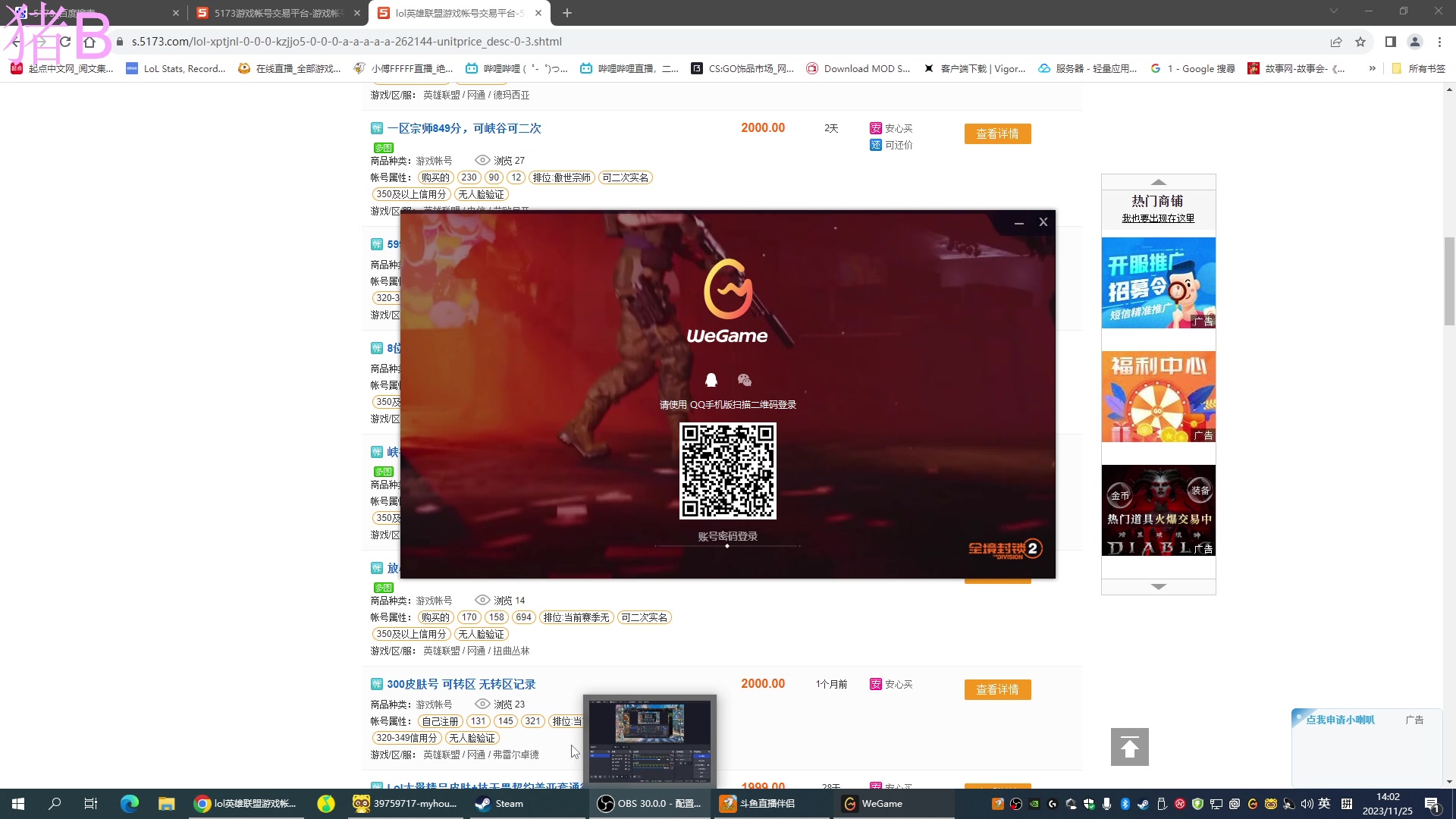The height and width of the screenshot is (819, 1456).
Task: Click tag 排位:当前赛季无
Action: click(x=576, y=617)
